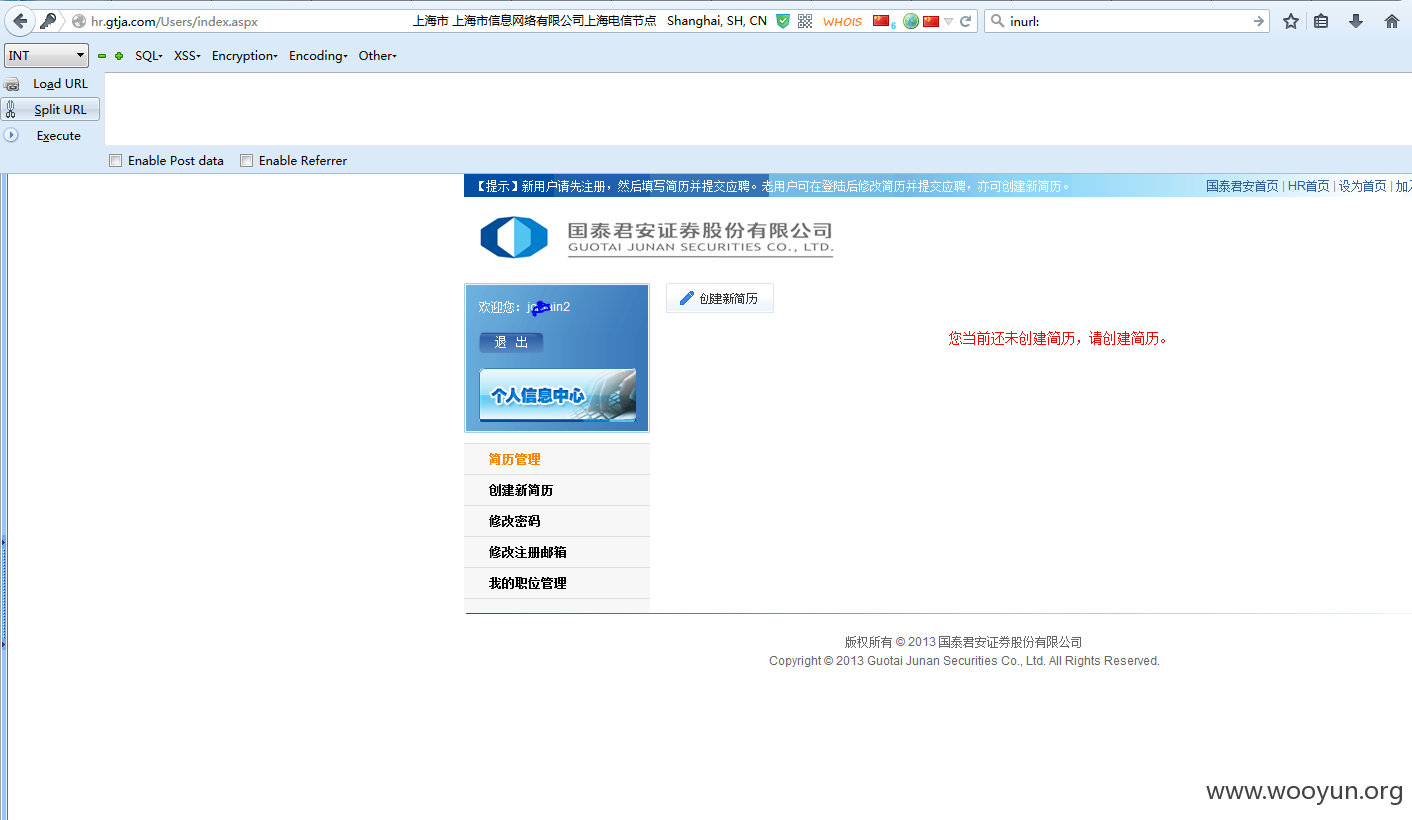Image resolution: width=1412 pixels, height=820 pixels.
Task: Click the search magnifier icon
Action: [x=997, y=21]
